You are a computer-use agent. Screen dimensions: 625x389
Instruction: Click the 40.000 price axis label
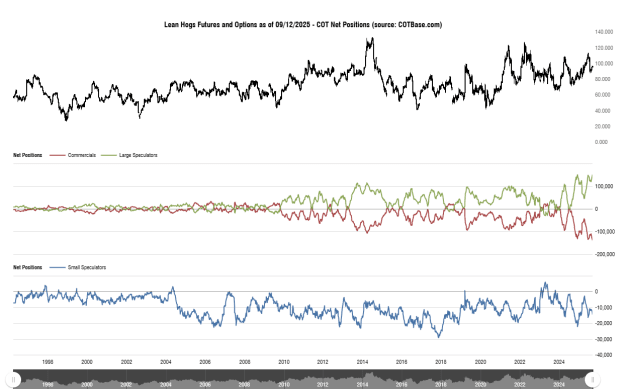603,111
